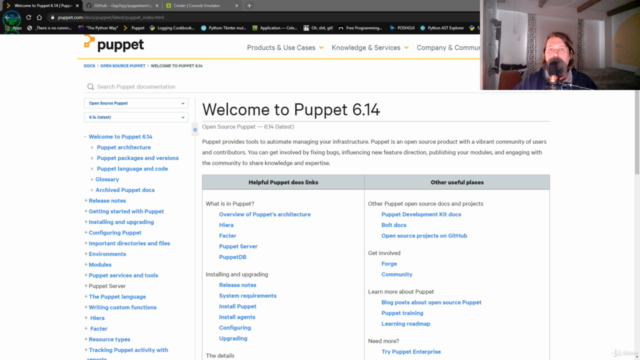The height and width of the screenshot is (360, 640).
Task: Expand Hiera tree node
Action: (x=86, y=318)
